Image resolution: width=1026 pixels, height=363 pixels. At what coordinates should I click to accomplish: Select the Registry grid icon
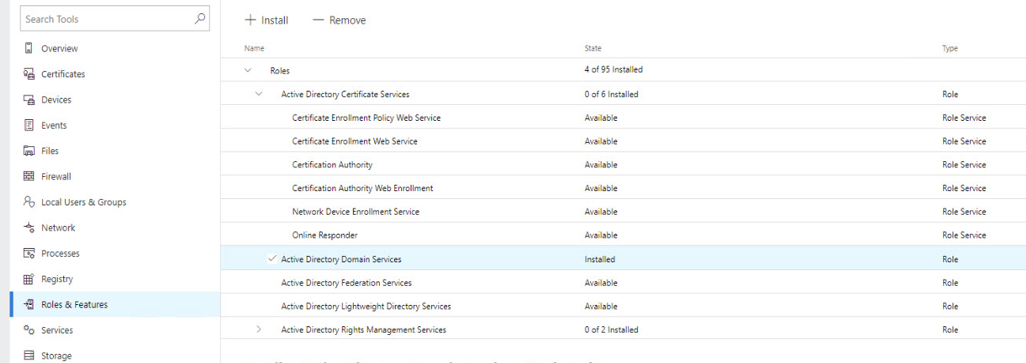point(28,279)
